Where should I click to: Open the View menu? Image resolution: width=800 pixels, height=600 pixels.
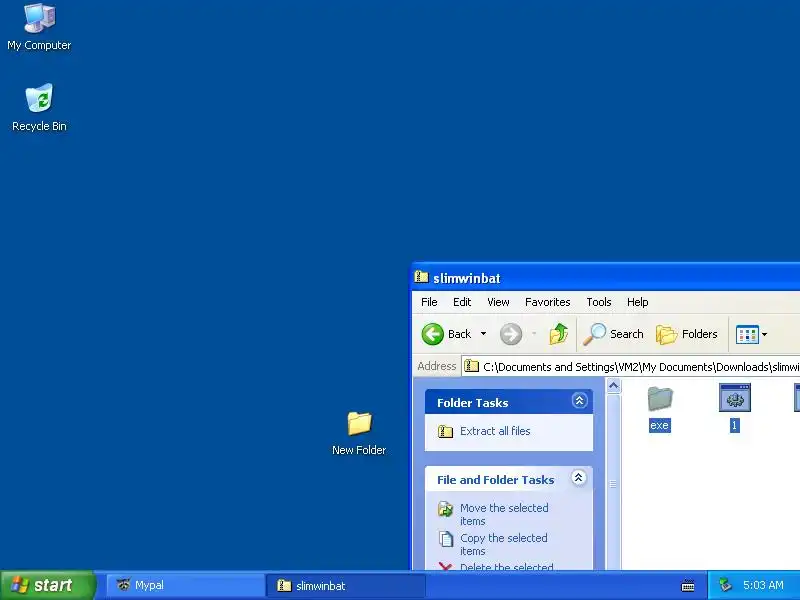498,302
